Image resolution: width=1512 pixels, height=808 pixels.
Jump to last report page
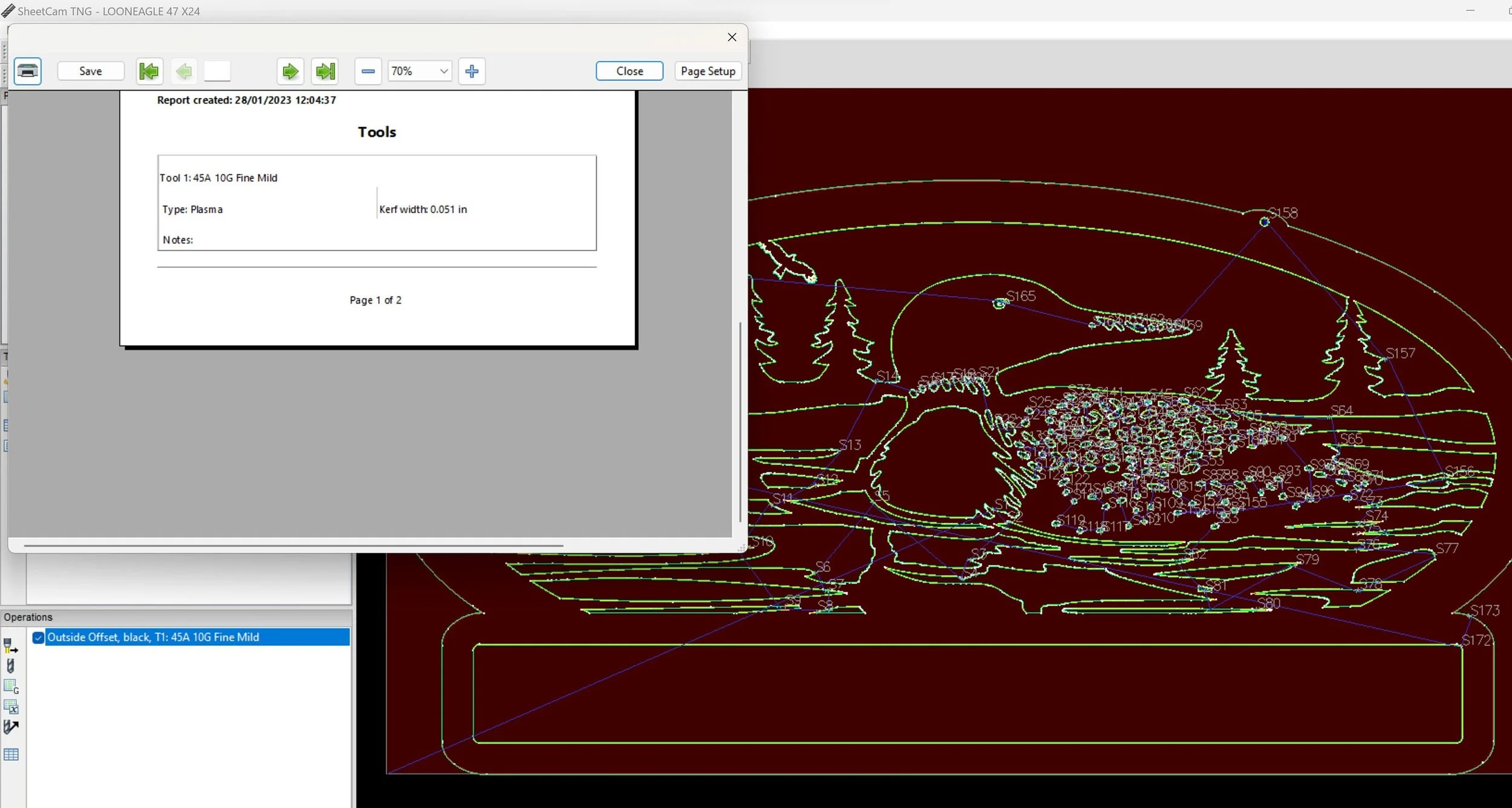325,71
